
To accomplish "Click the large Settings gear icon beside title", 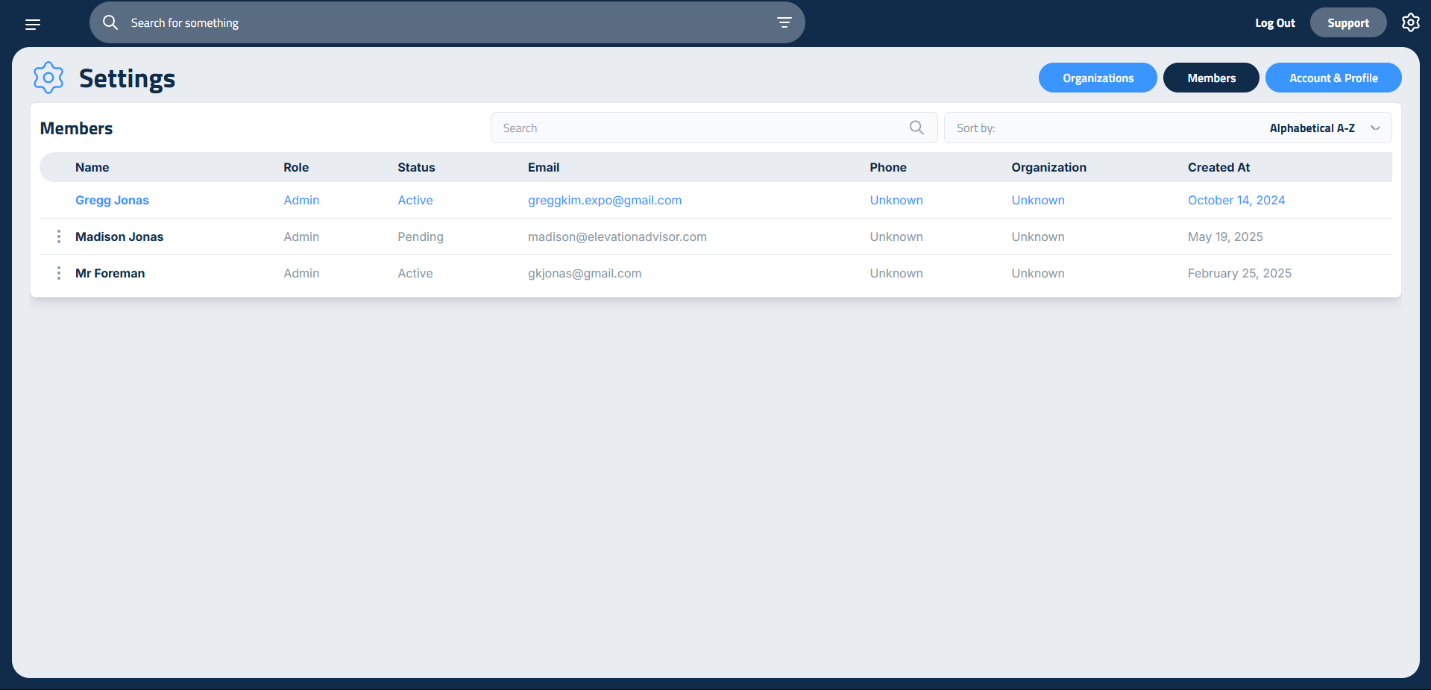I will 48,78.
